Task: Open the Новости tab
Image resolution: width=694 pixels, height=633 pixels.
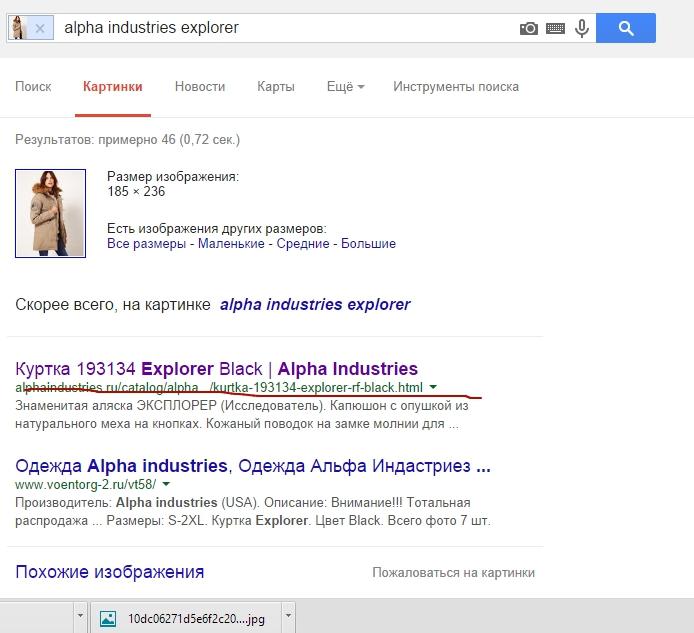Action: [200, 86]
